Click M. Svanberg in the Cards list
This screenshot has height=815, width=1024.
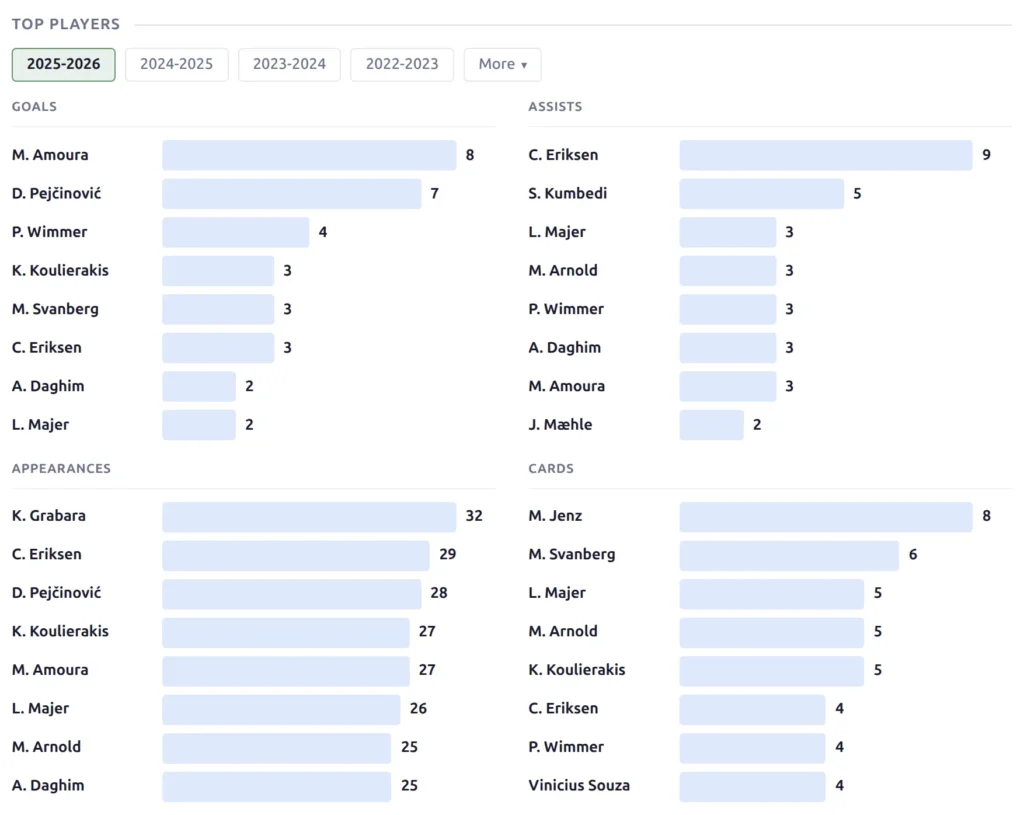tap(572, 554)
